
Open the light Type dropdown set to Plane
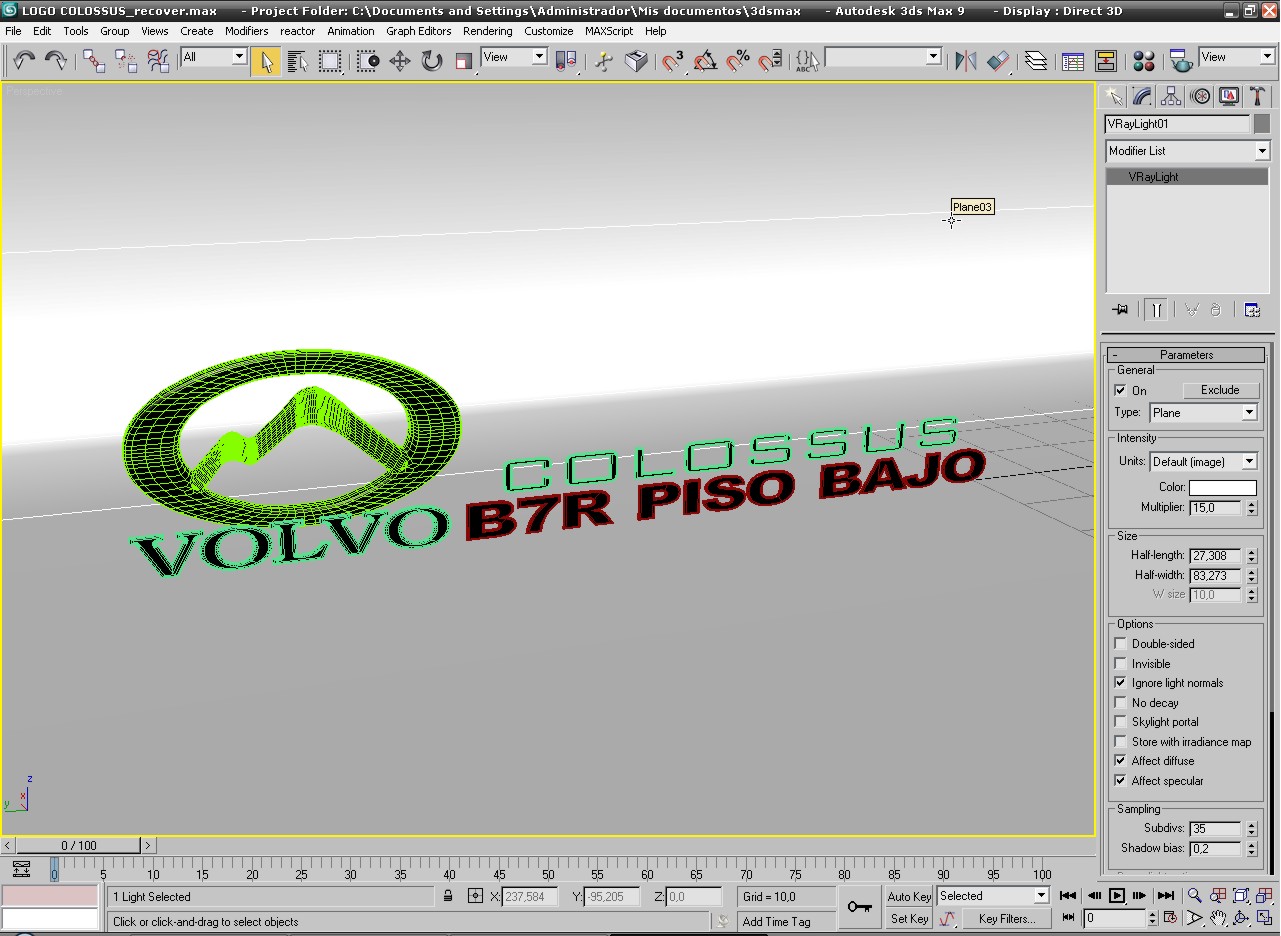coord(1203,413)
